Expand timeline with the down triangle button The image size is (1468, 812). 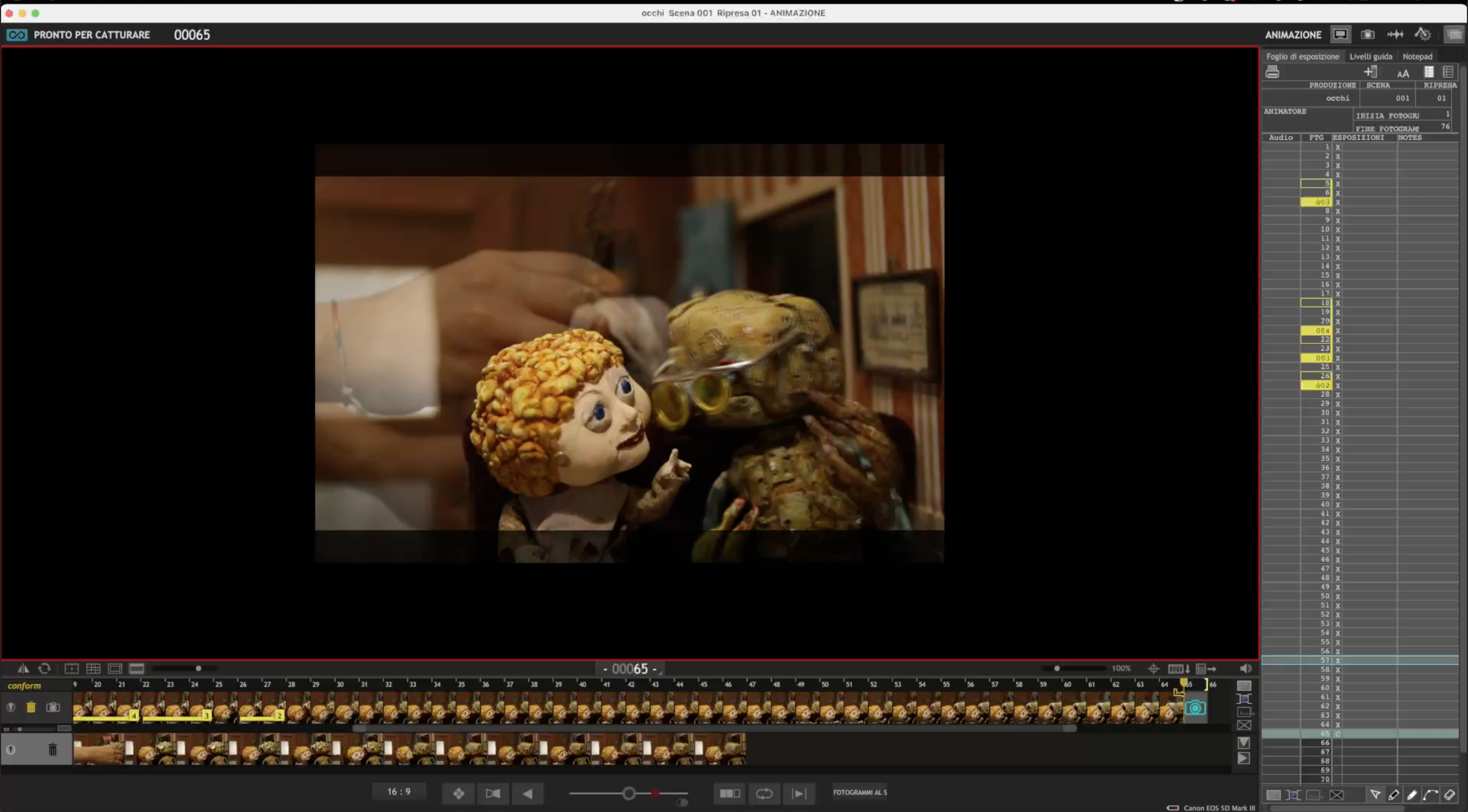click(x=1244, y=742)
